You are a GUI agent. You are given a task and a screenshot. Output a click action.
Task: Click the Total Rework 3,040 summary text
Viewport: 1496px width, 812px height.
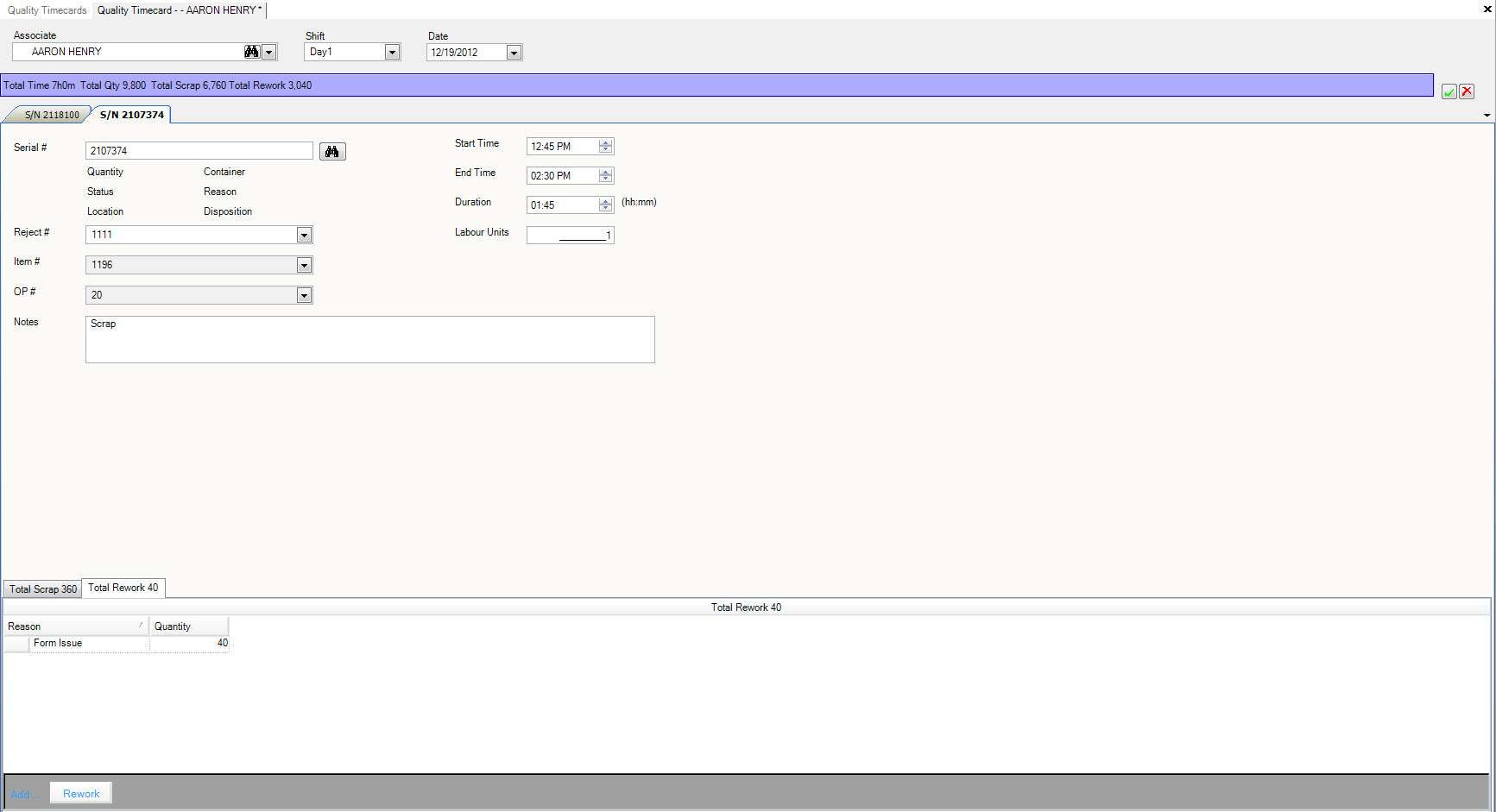(x=270, y=85)
